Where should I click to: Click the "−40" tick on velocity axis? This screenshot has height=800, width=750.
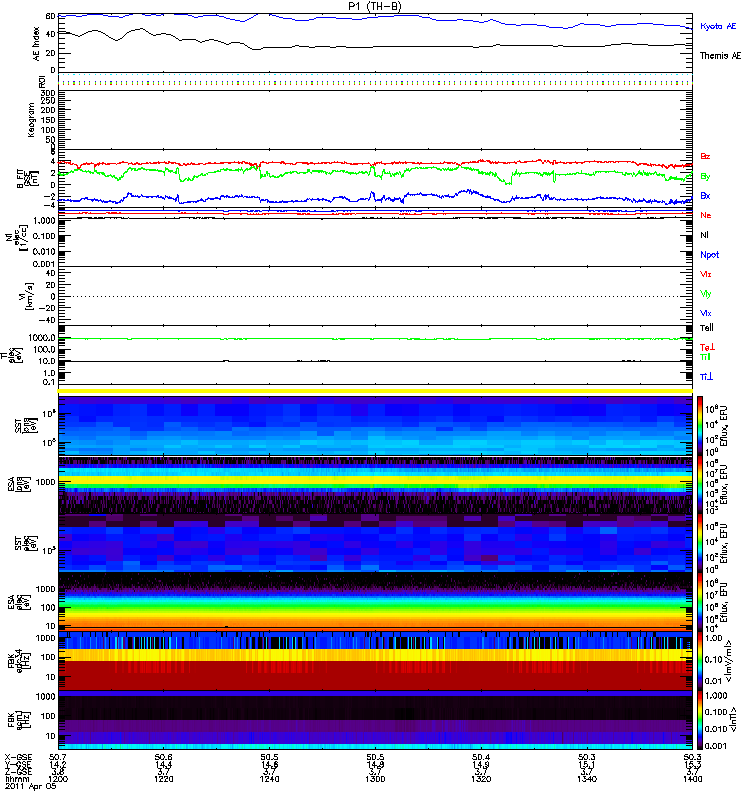point(47,320)
